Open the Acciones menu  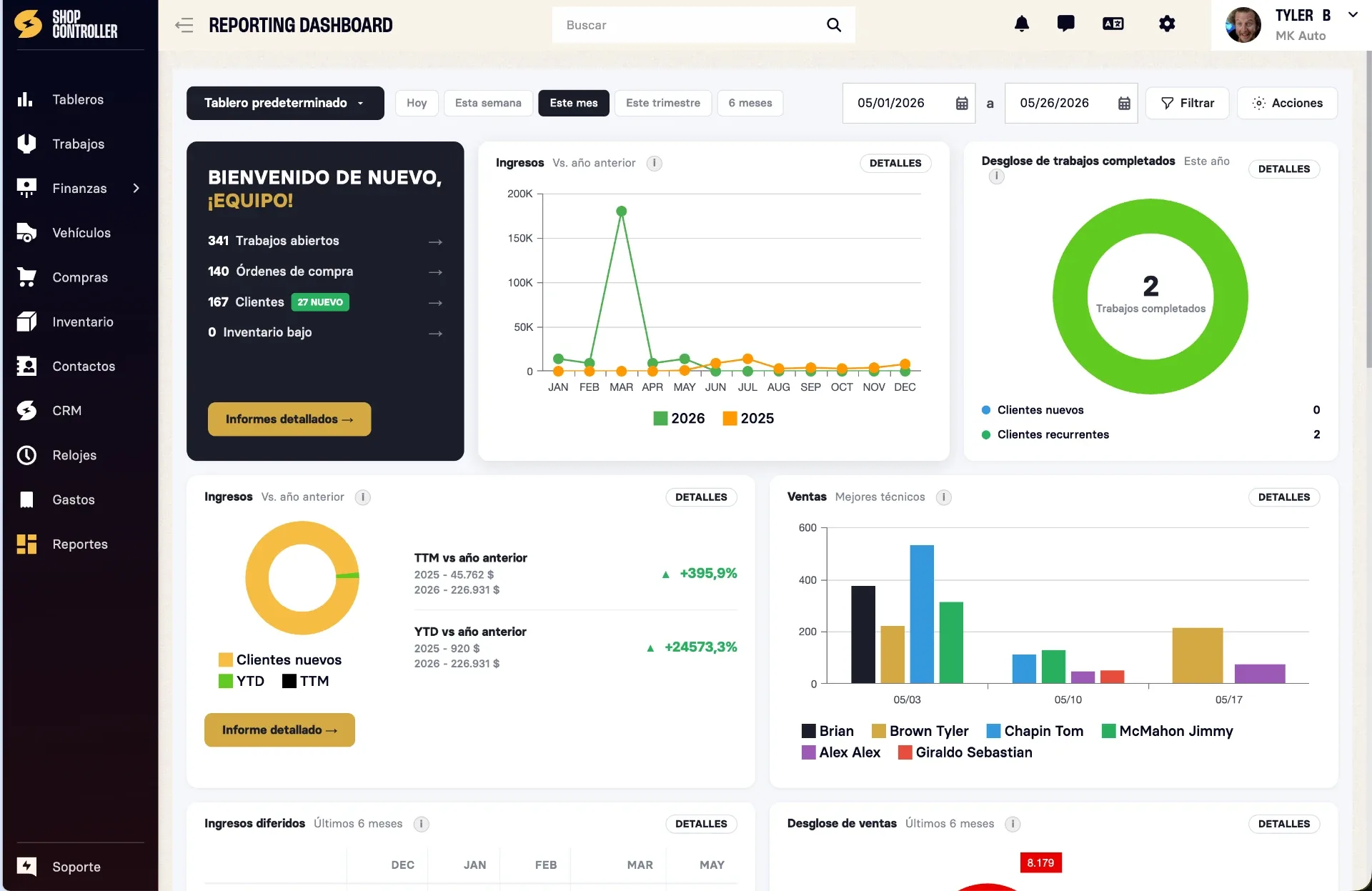click(x=1287, y=103)
